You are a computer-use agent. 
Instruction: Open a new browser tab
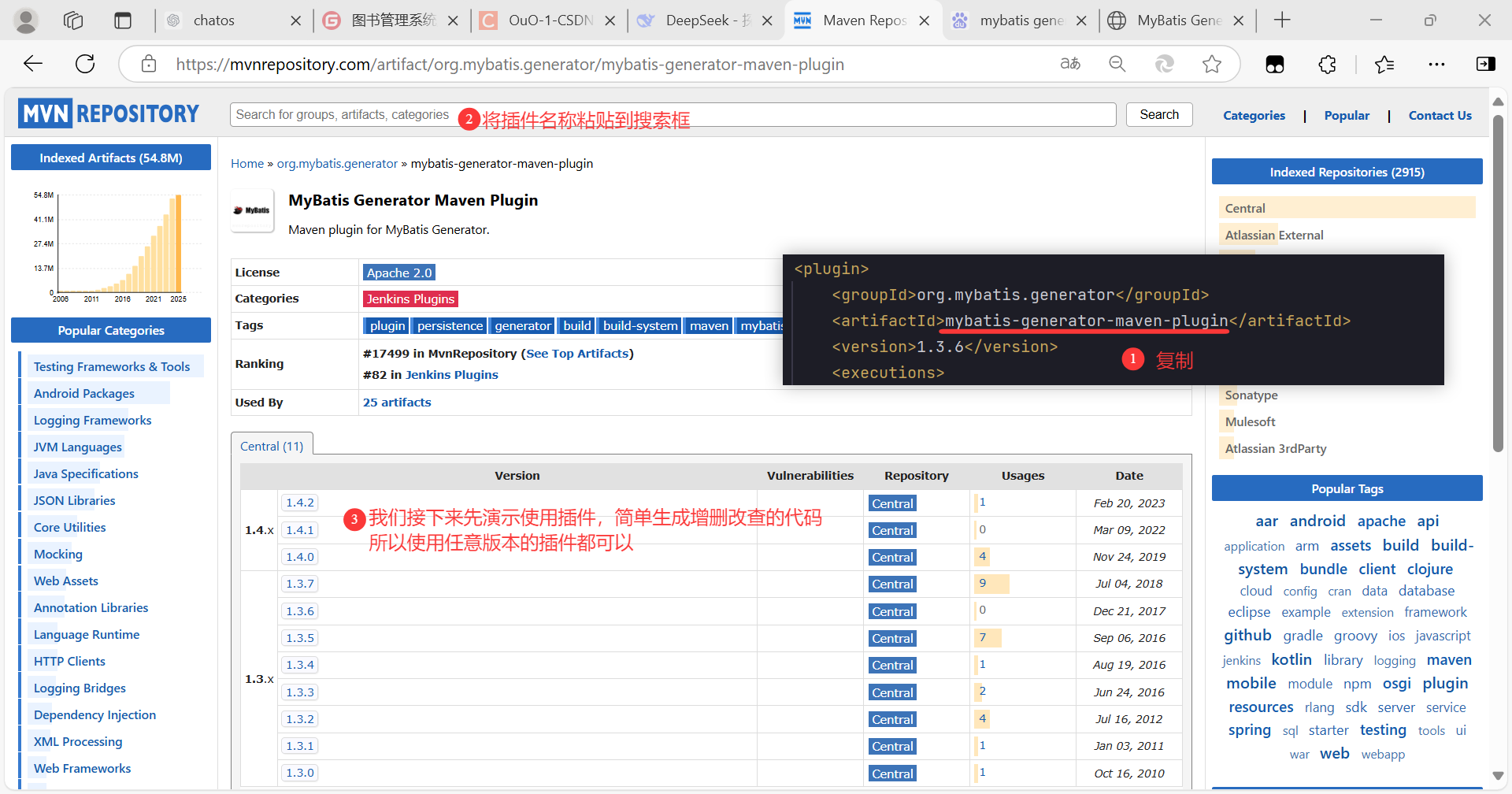tap(1282, 20)
